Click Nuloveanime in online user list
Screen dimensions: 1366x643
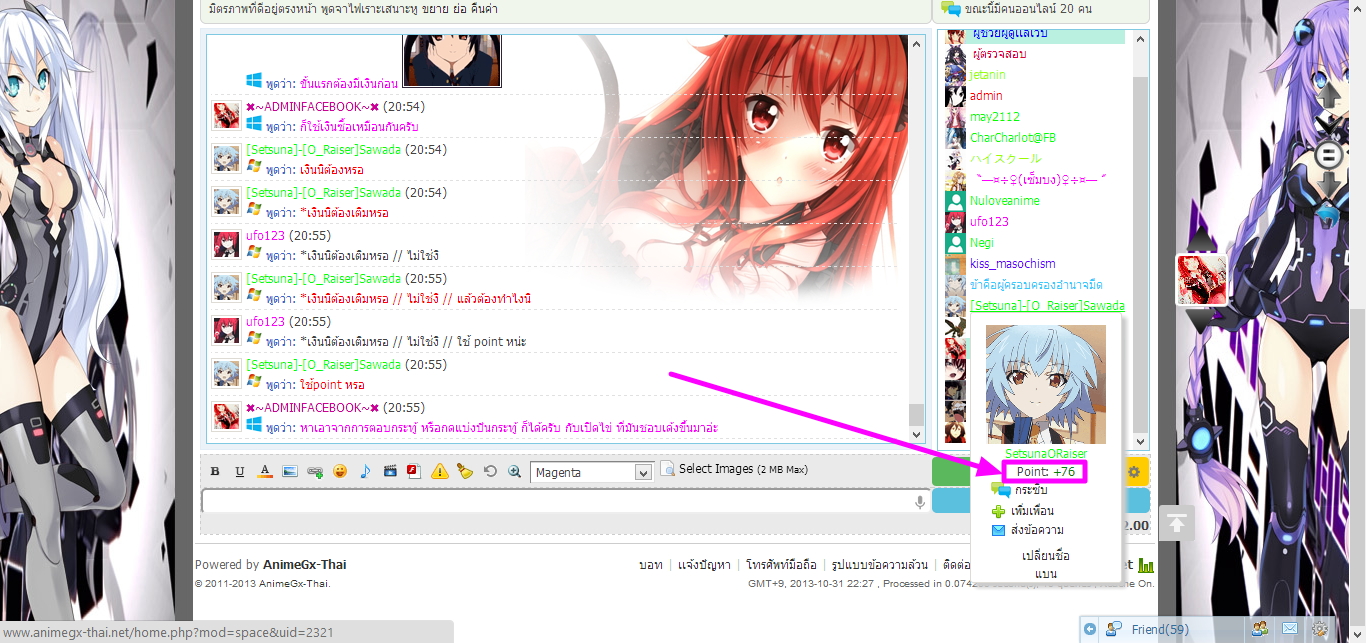click(x=1005, y=201)
